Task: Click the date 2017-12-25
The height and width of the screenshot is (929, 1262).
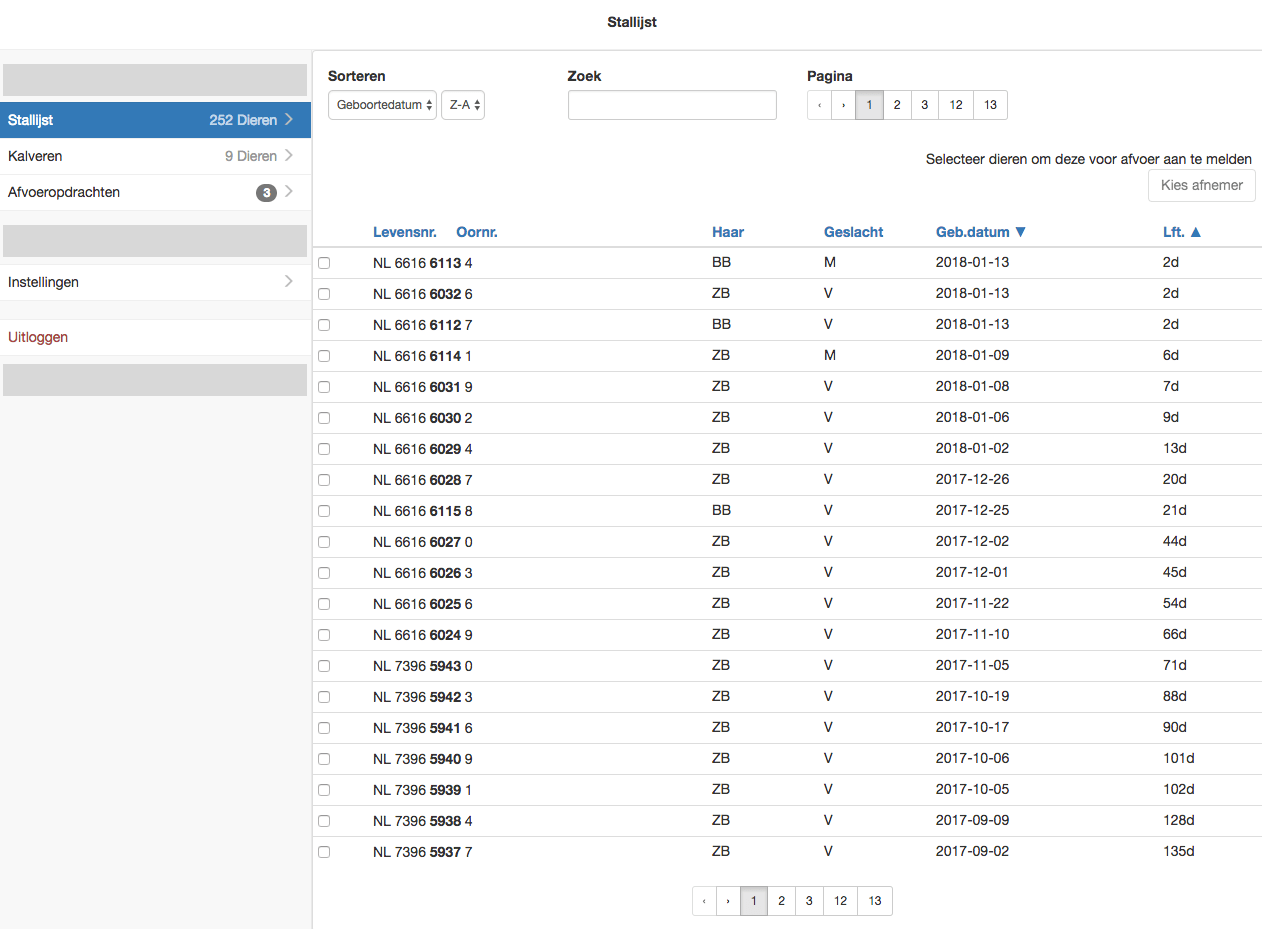Action: pyautogui.click(x=973, y=510)
